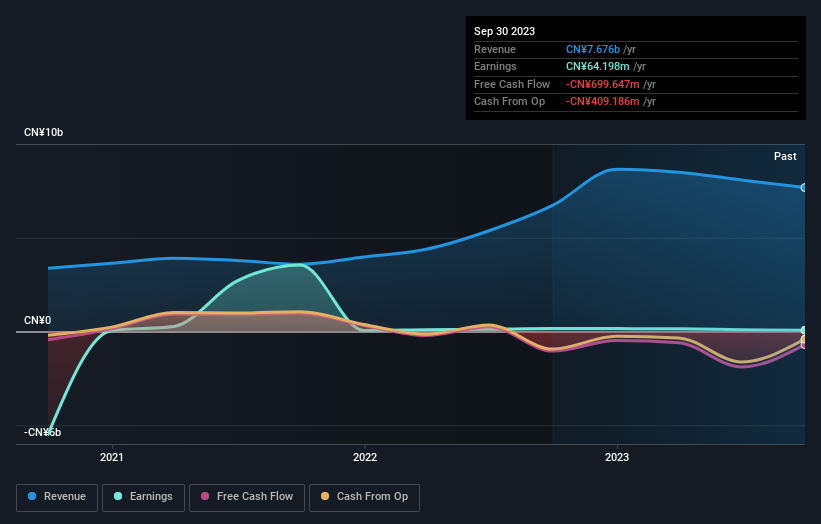Click the 2022 x-axis label
Image resolution: width=821 pixels, height=524 pixels.
[x=365, y=458]
